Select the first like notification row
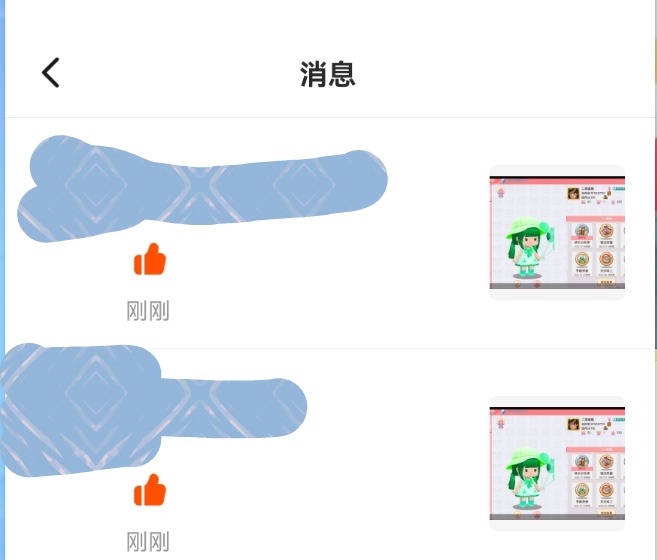The image size is (657, 560). [x=330, y=233]
